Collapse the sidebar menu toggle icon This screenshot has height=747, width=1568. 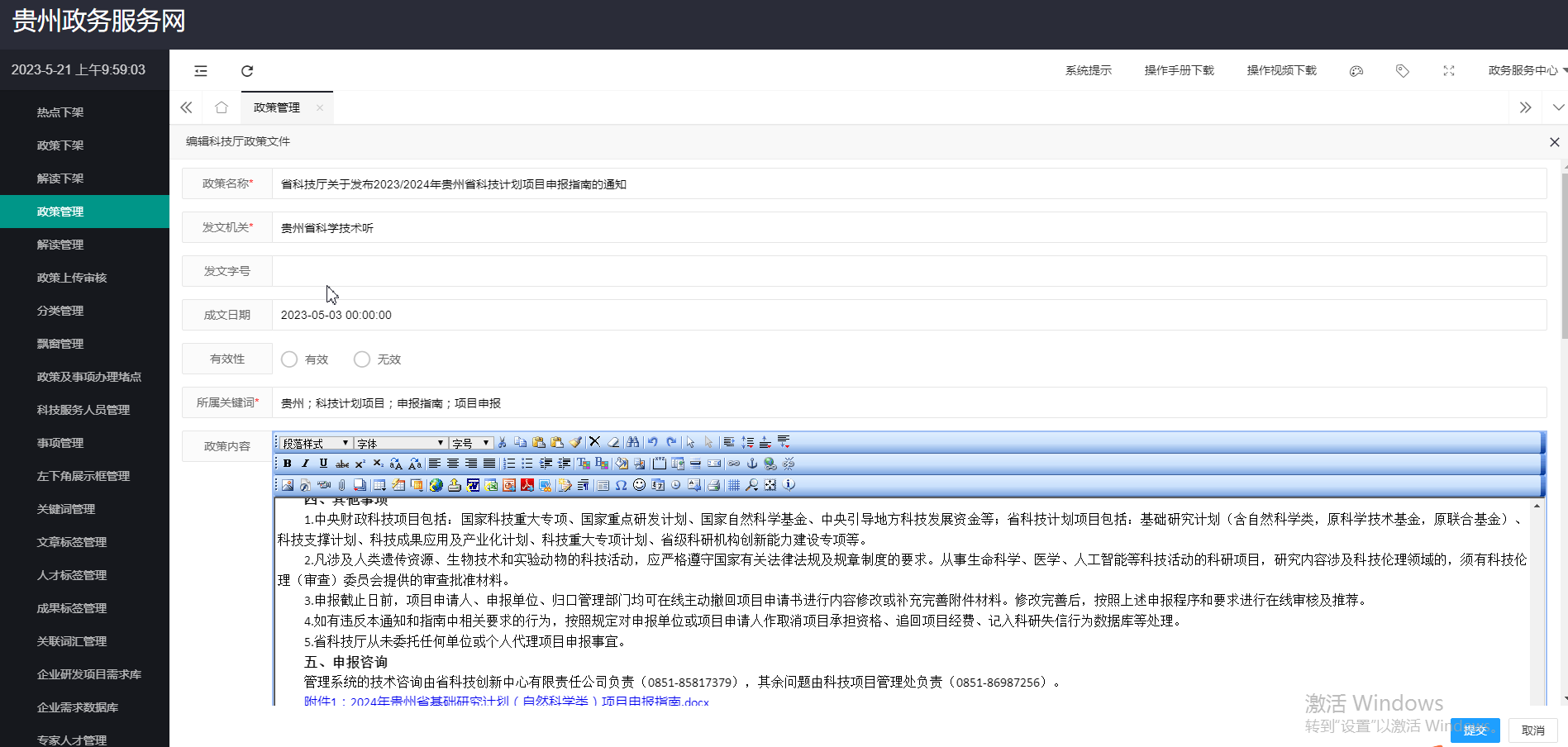click(201, 71)
